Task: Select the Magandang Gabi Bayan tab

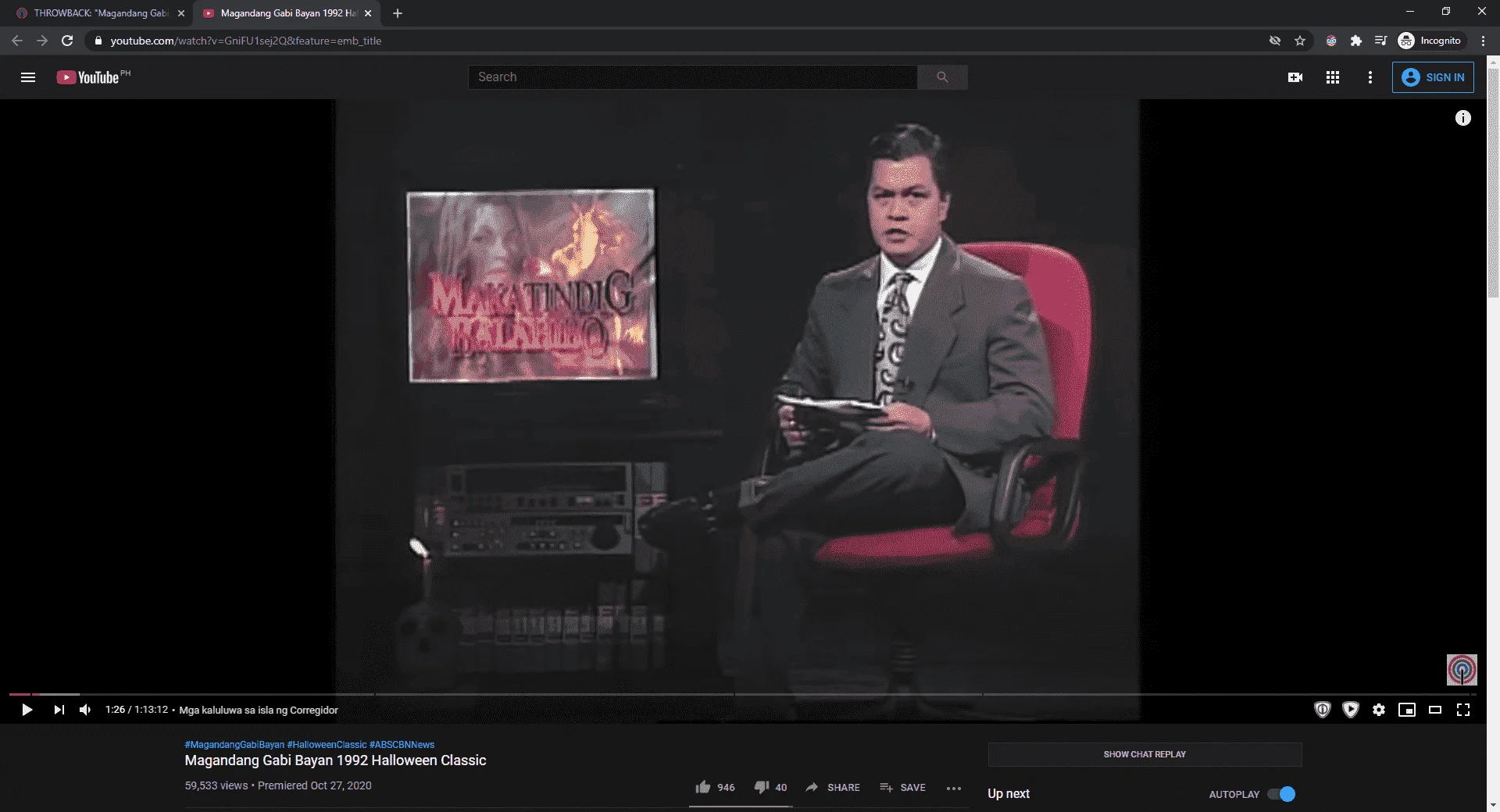Action: [x=287, y=13]
